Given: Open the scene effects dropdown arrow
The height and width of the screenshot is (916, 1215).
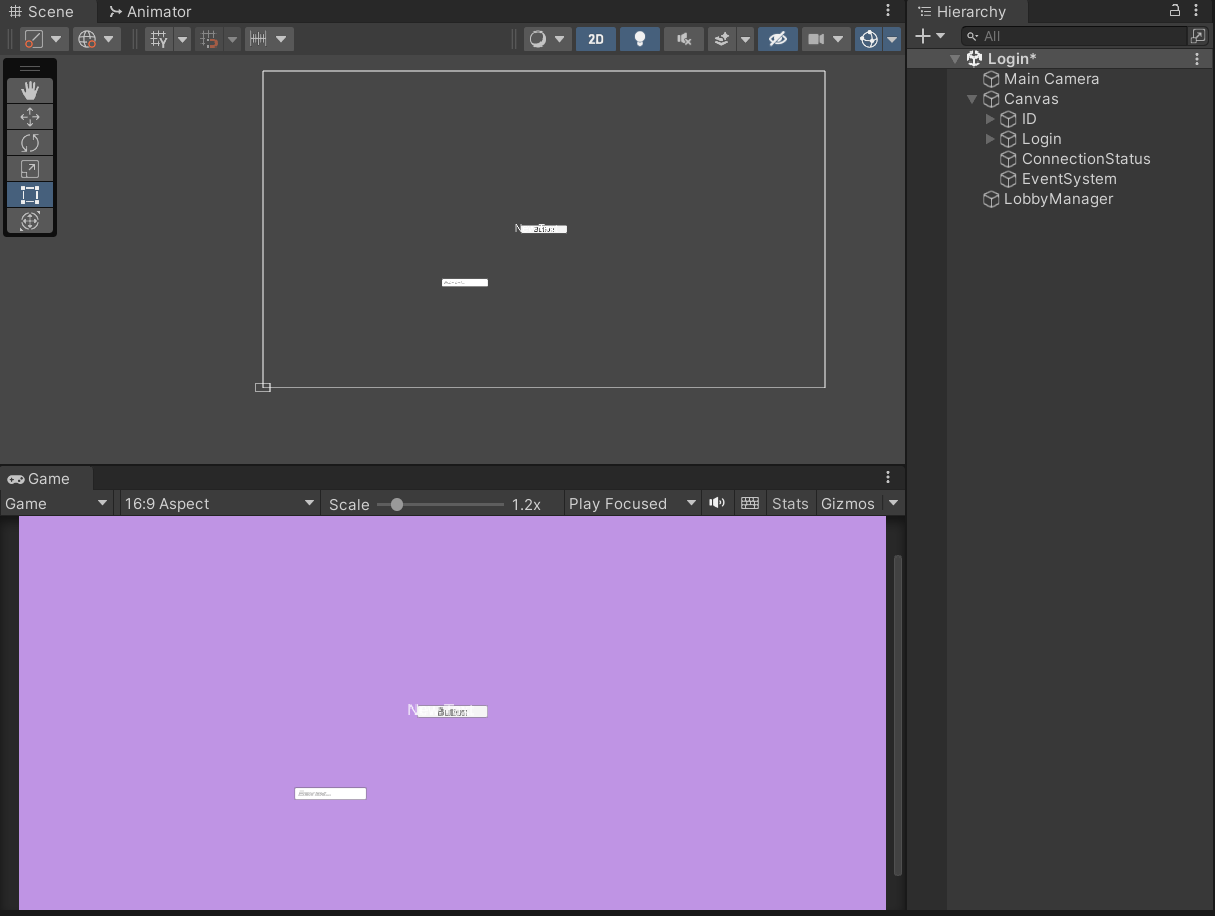Looking at the screenshot, I should (x=745, y=39).
